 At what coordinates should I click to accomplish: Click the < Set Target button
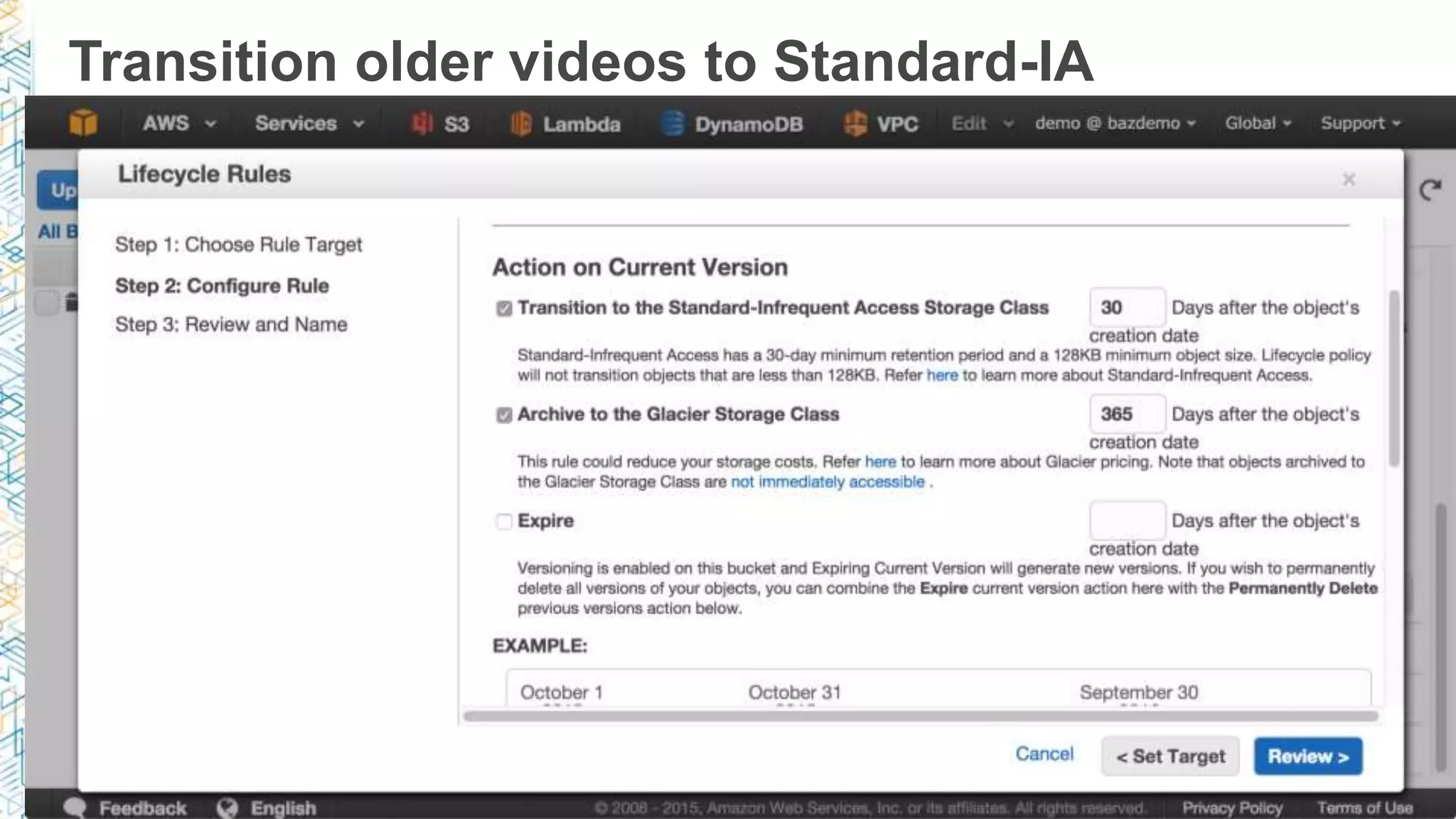(1170, 756)
